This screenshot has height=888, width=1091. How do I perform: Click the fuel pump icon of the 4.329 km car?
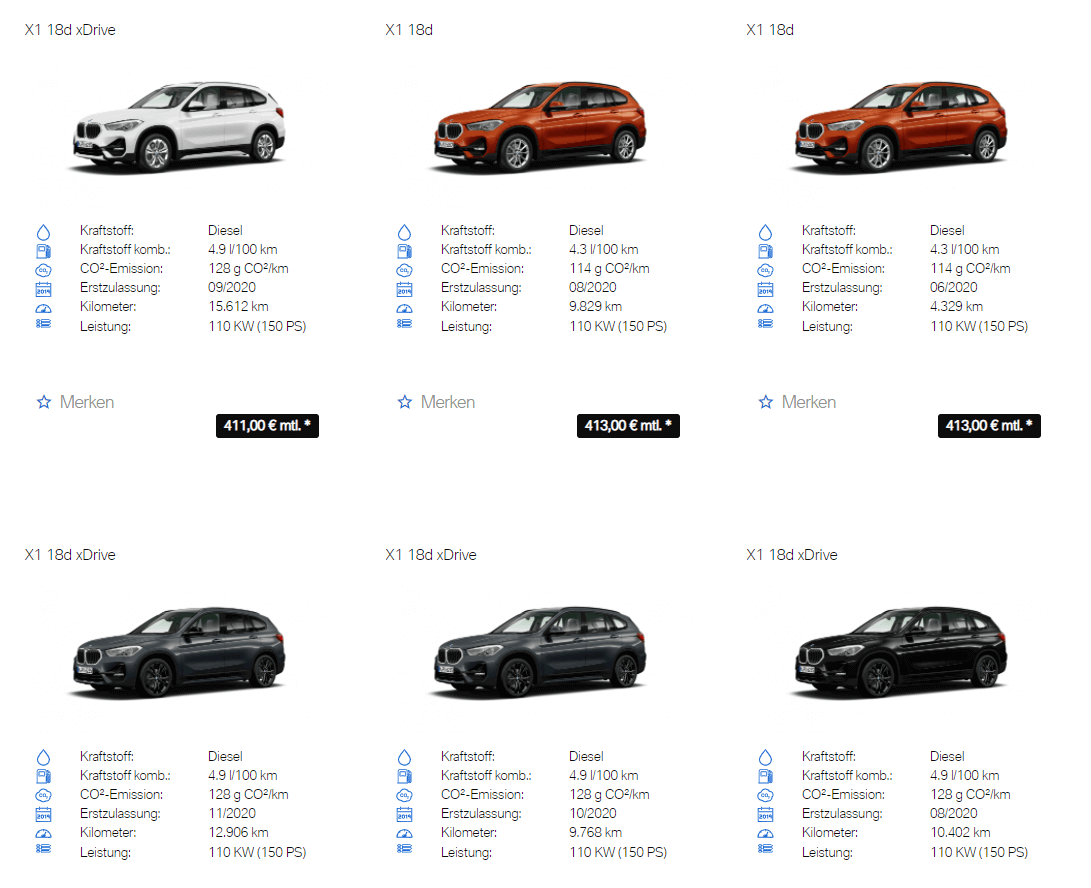coord(765,251)
